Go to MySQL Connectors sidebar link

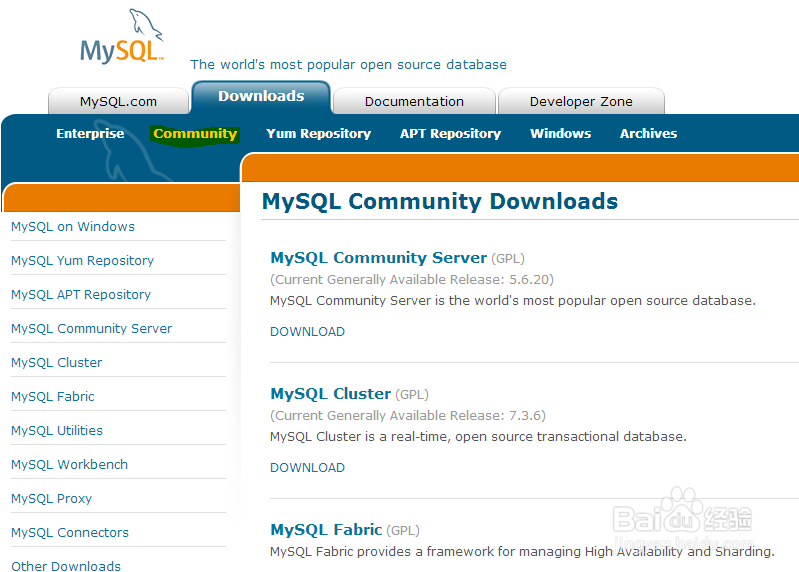tap(70, 533)
